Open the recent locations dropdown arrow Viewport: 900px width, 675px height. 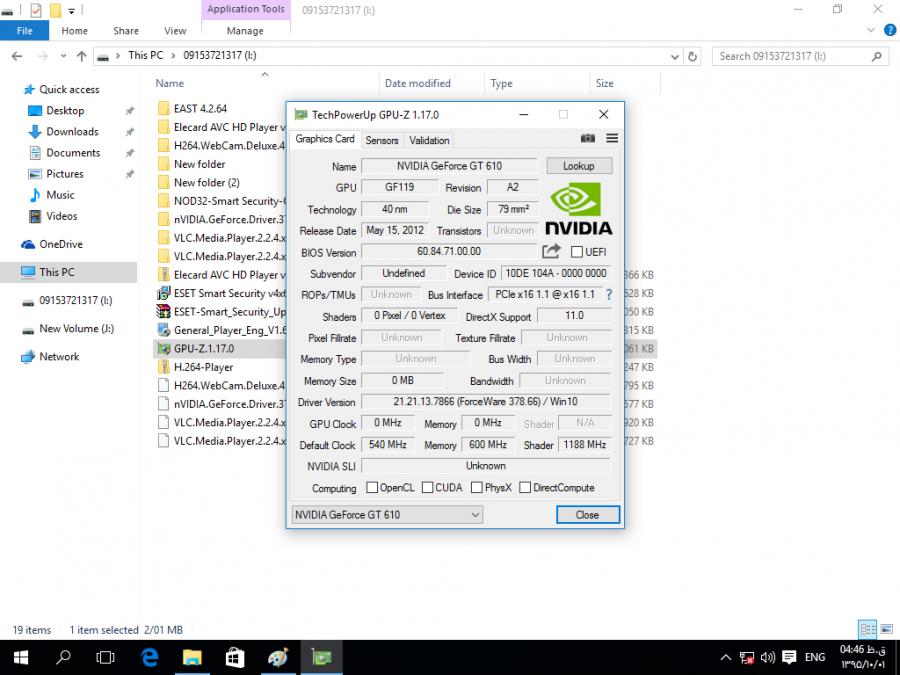tap(63, 56)
